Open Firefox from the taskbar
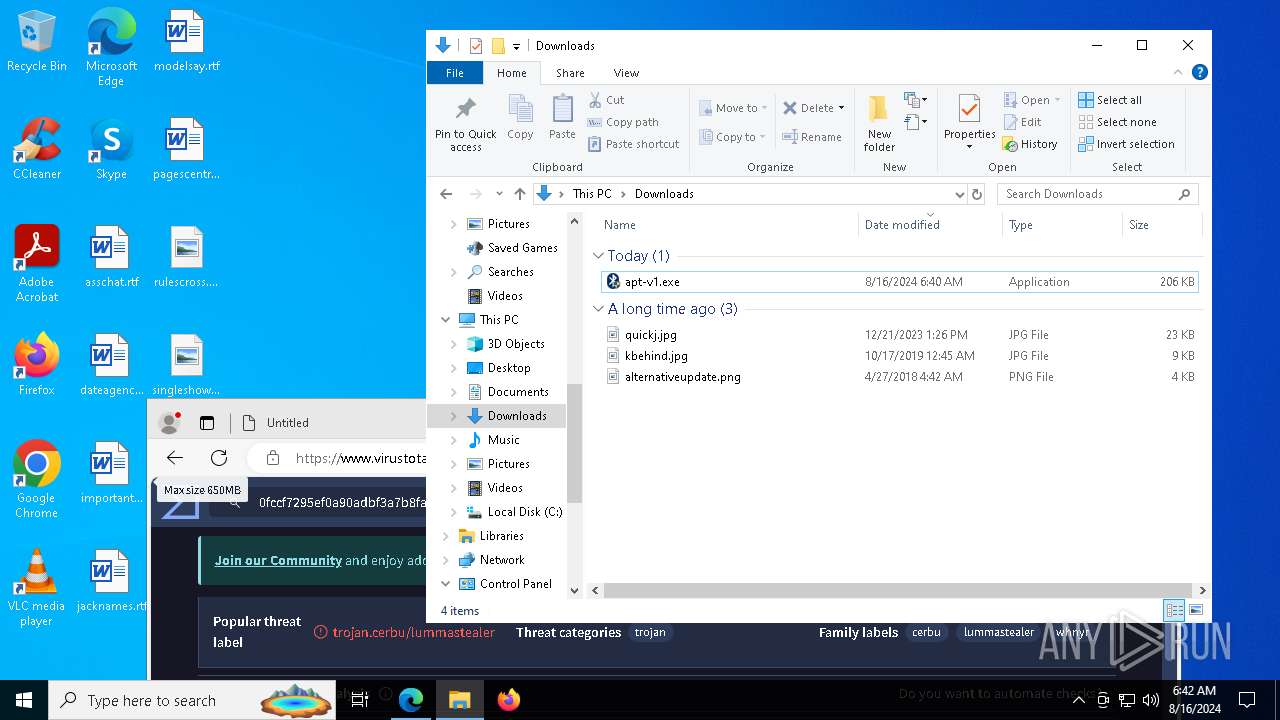This screenshot has height=720, width=1280. pyautogui.click(x=508, y=700)
